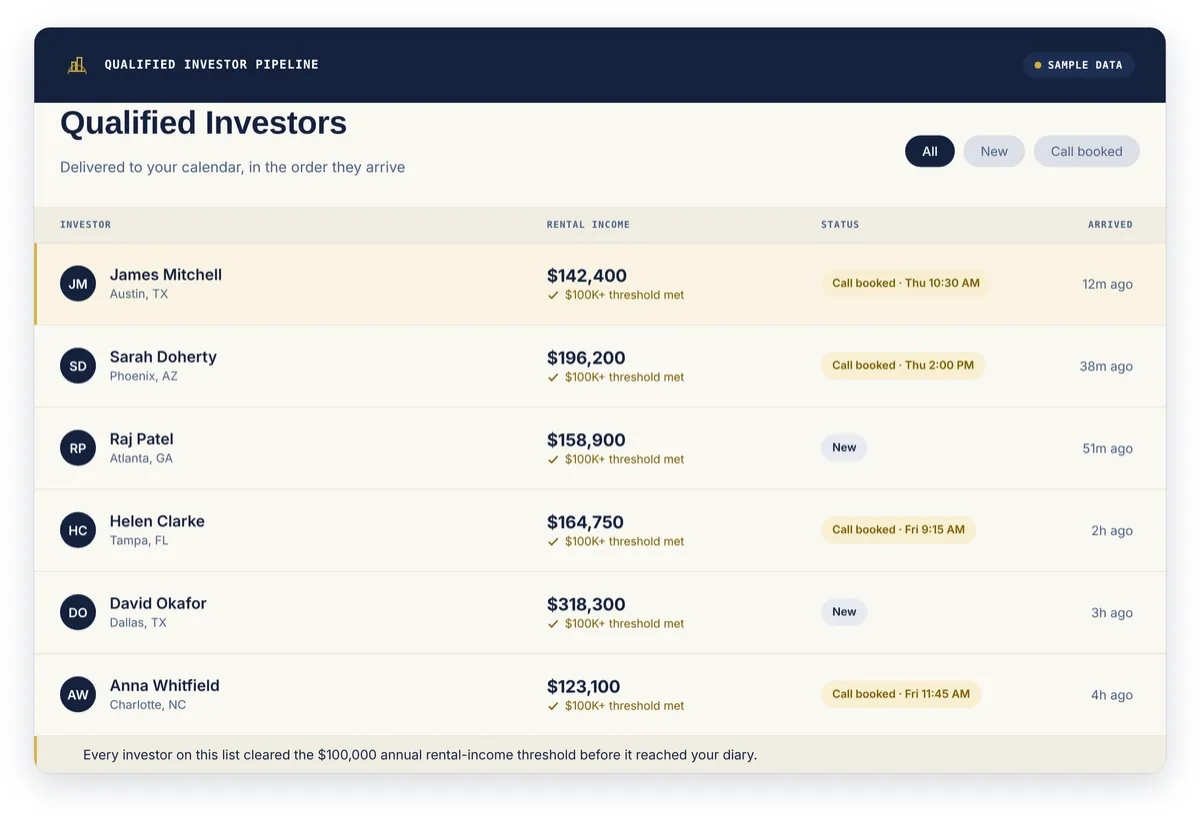The width and height of the screenshot is (1200, 822).
Task: Select the Helen Clarke name
Action: (157, 521)
